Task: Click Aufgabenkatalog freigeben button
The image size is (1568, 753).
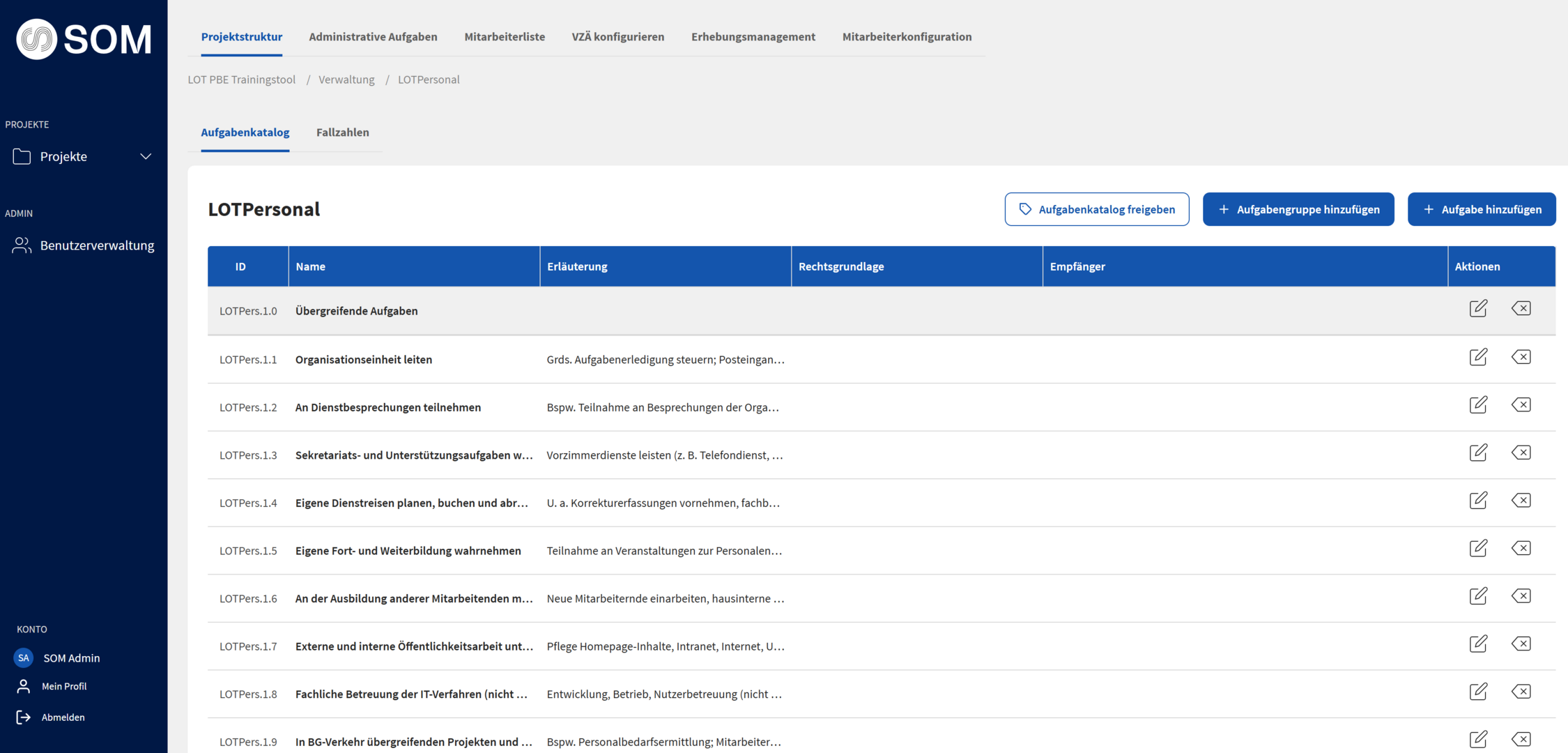Action: pyautogui.click(x=1096, y=209)
